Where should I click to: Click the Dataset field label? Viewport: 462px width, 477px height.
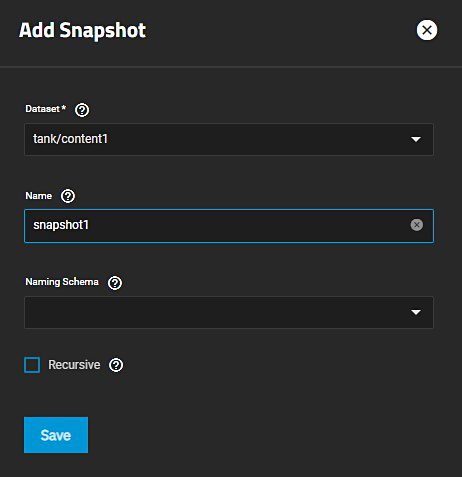(x=46, y=109)
